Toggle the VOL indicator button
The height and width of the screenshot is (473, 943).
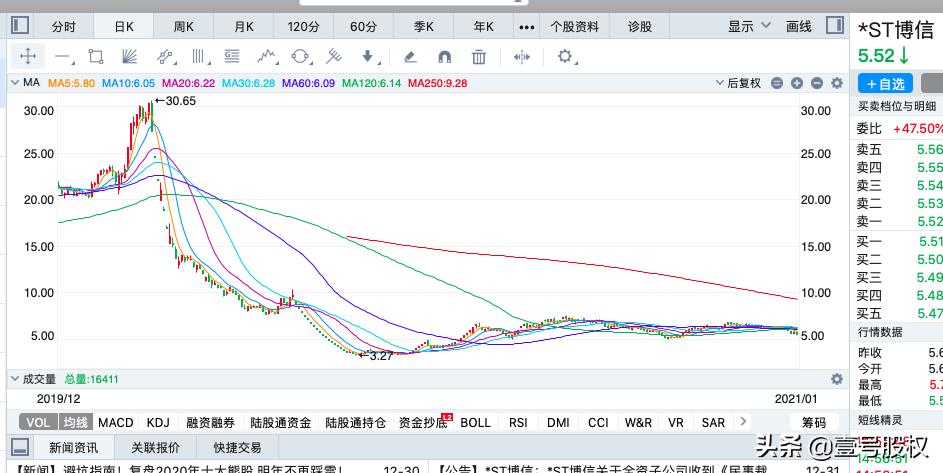pos(38,422)
